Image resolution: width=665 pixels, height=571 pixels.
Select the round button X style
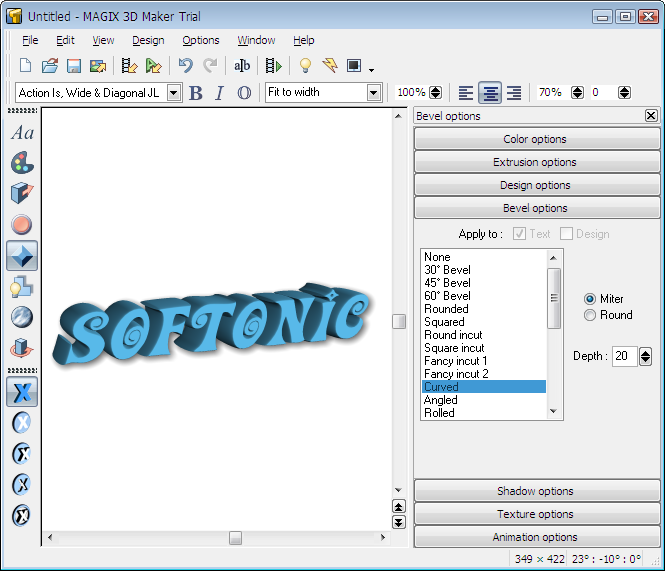click(x=22, y=423)
